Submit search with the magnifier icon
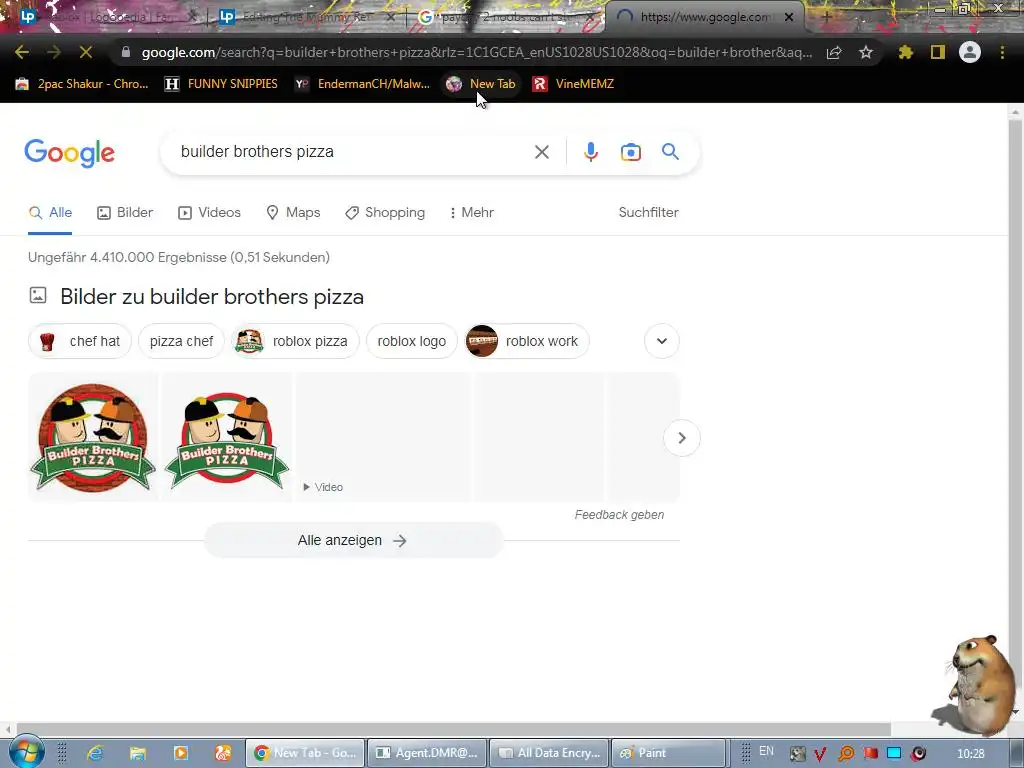The height and width of the screenshot is (768, 1024). [x=671, y=152]
